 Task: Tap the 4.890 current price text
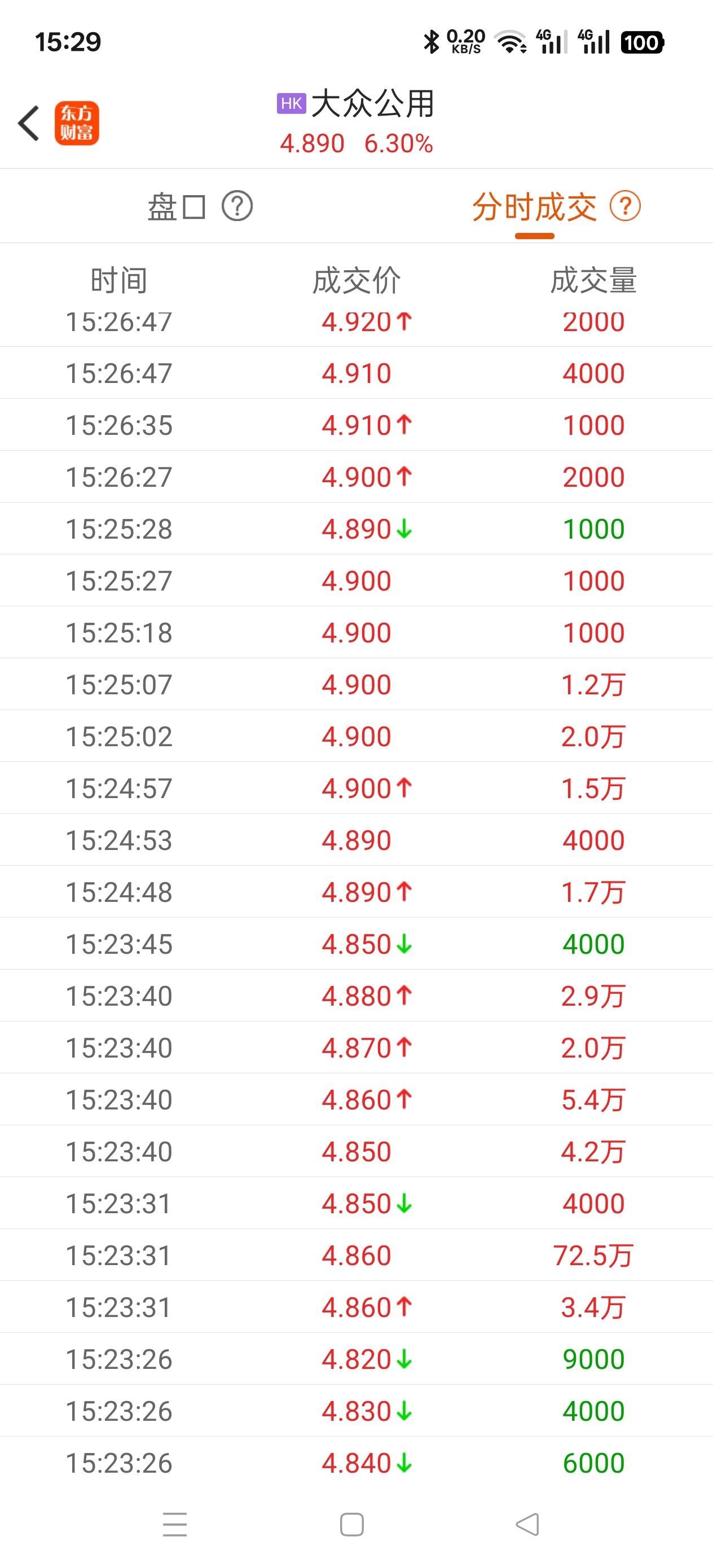pyautogui.click(x=313, y=144)
